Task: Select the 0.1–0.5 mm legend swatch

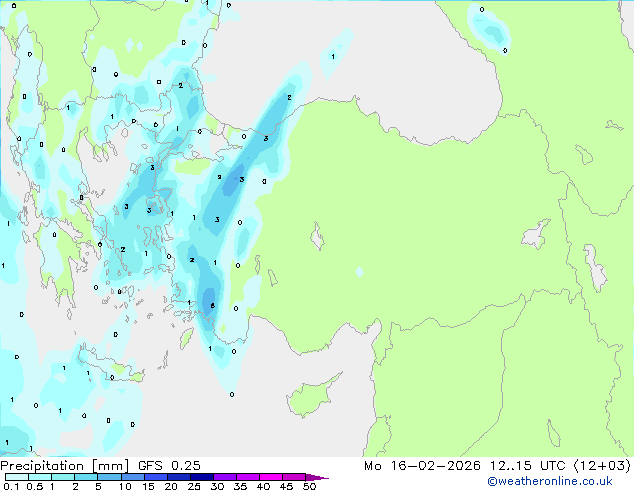Action: coord(17,477)
